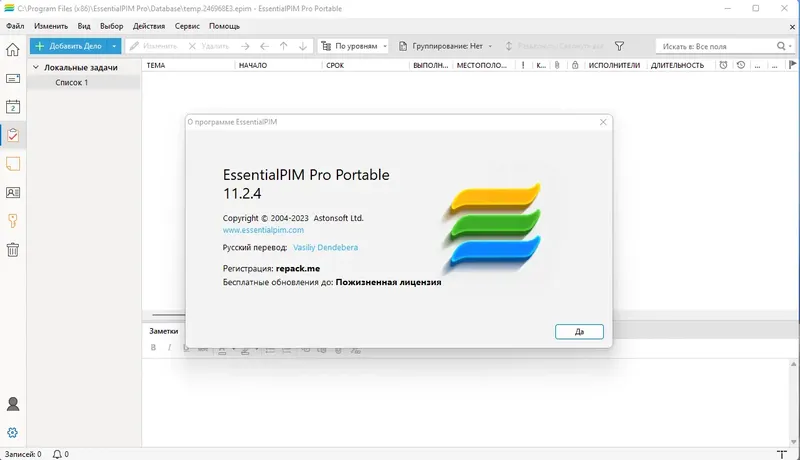Close the О программе EssentialPIM dialog
The height and width of the screenshot is (460, 800).
(603, 122)
